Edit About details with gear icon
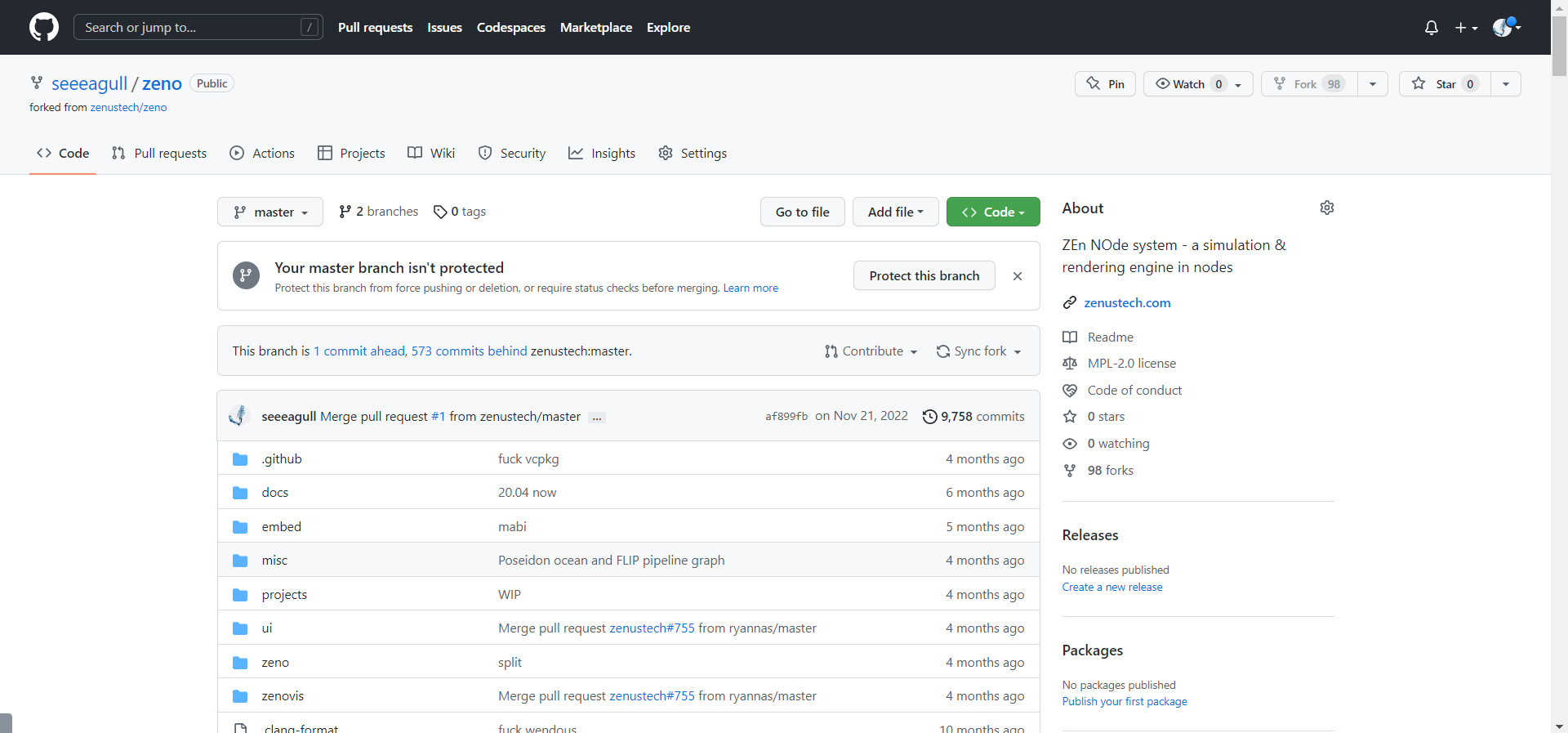Image resolution: width=1568 pixels, height=733 pixels. tap(1327, 208)
